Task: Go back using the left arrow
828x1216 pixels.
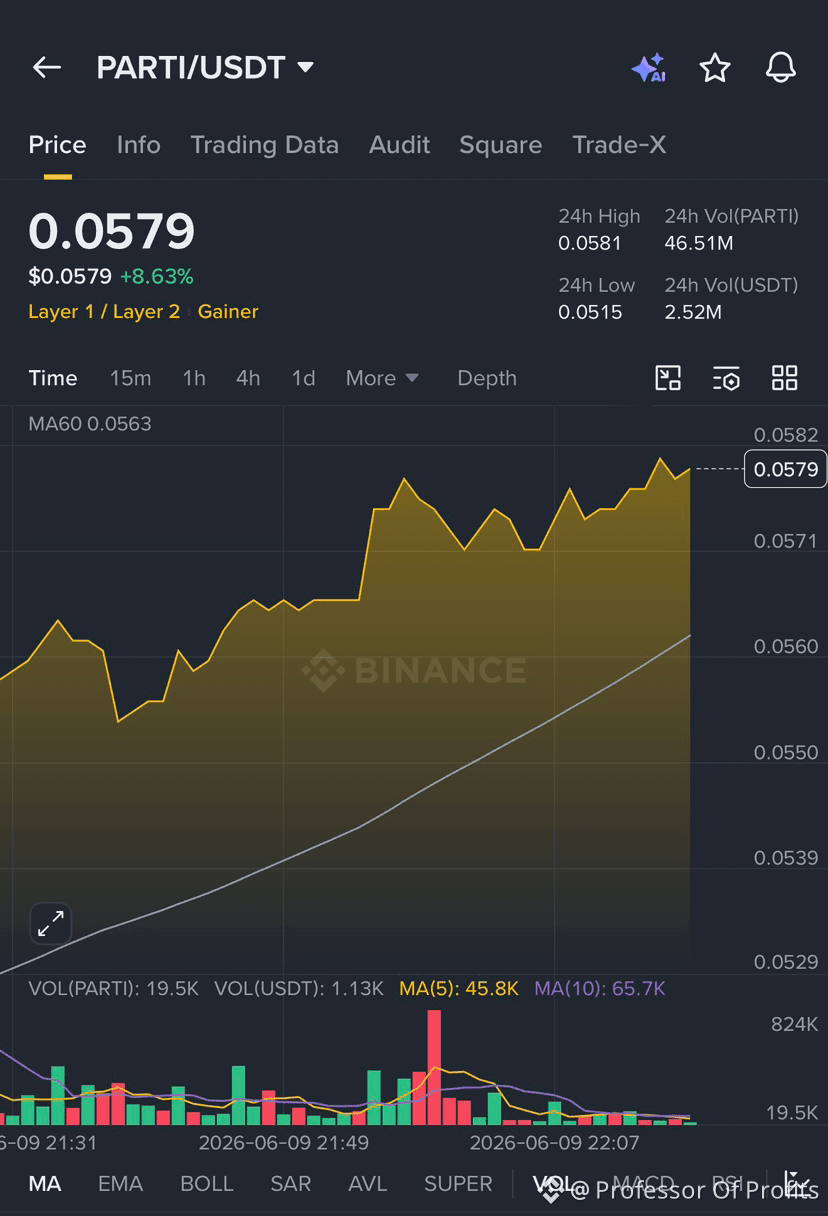Action: pyautogui.click(x=47, y=68)
